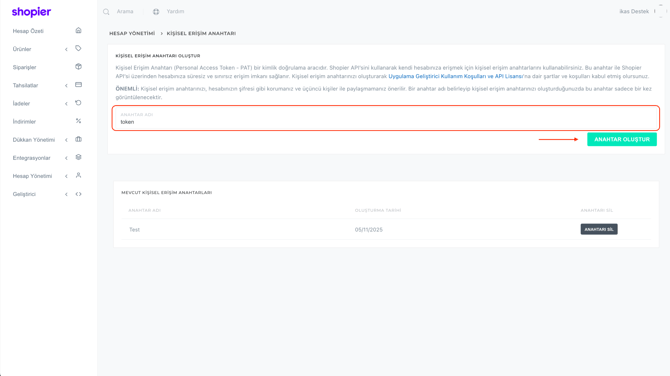Expand the Geliştirici submenu chevron
Screen dimensions: 670x376
(x=66, y=194)
